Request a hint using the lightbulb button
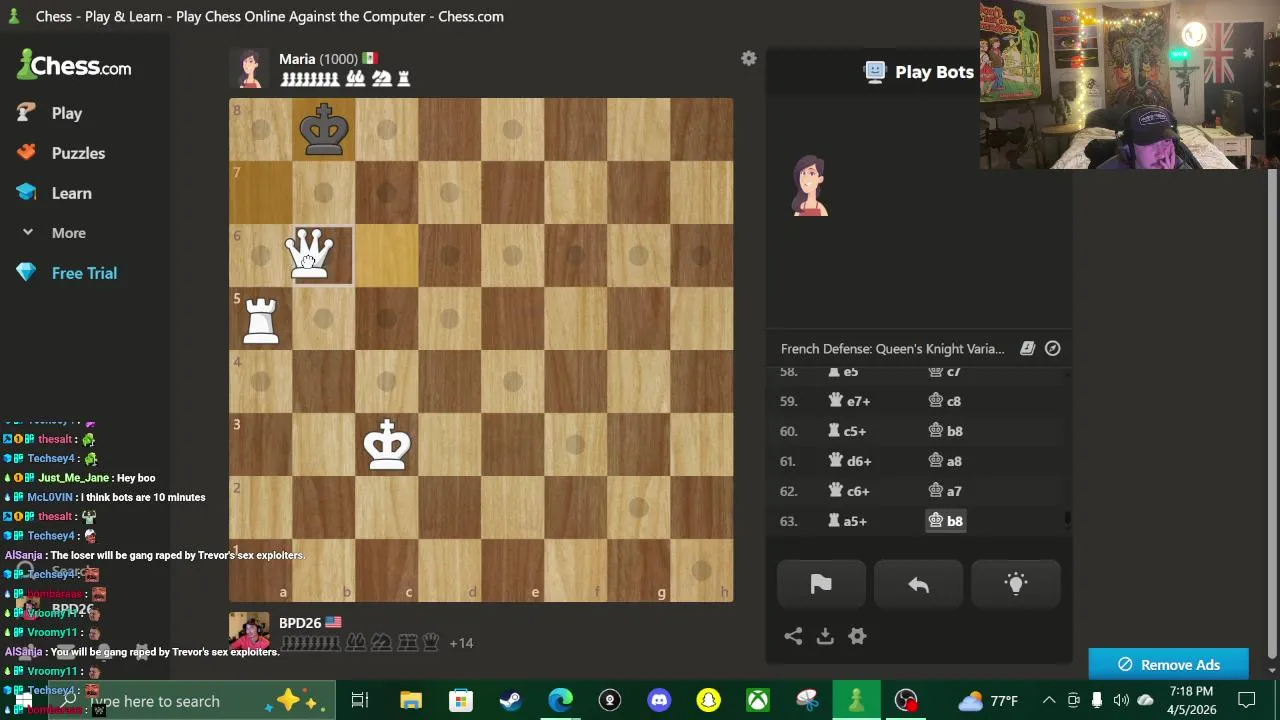 point(1016,585)
